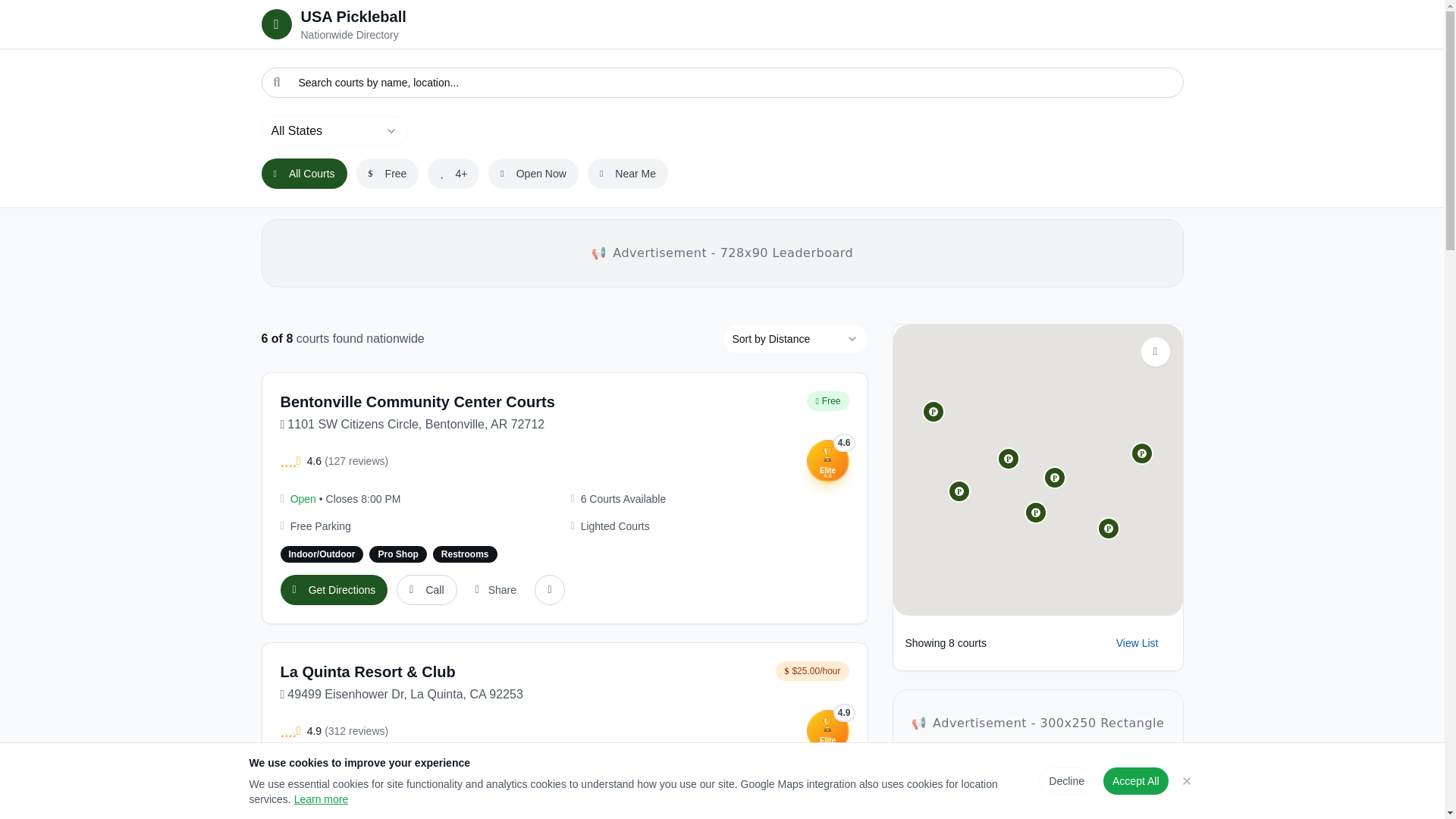
Task: Click the rightmost top map marker
Action: [x=1141, y=453]
